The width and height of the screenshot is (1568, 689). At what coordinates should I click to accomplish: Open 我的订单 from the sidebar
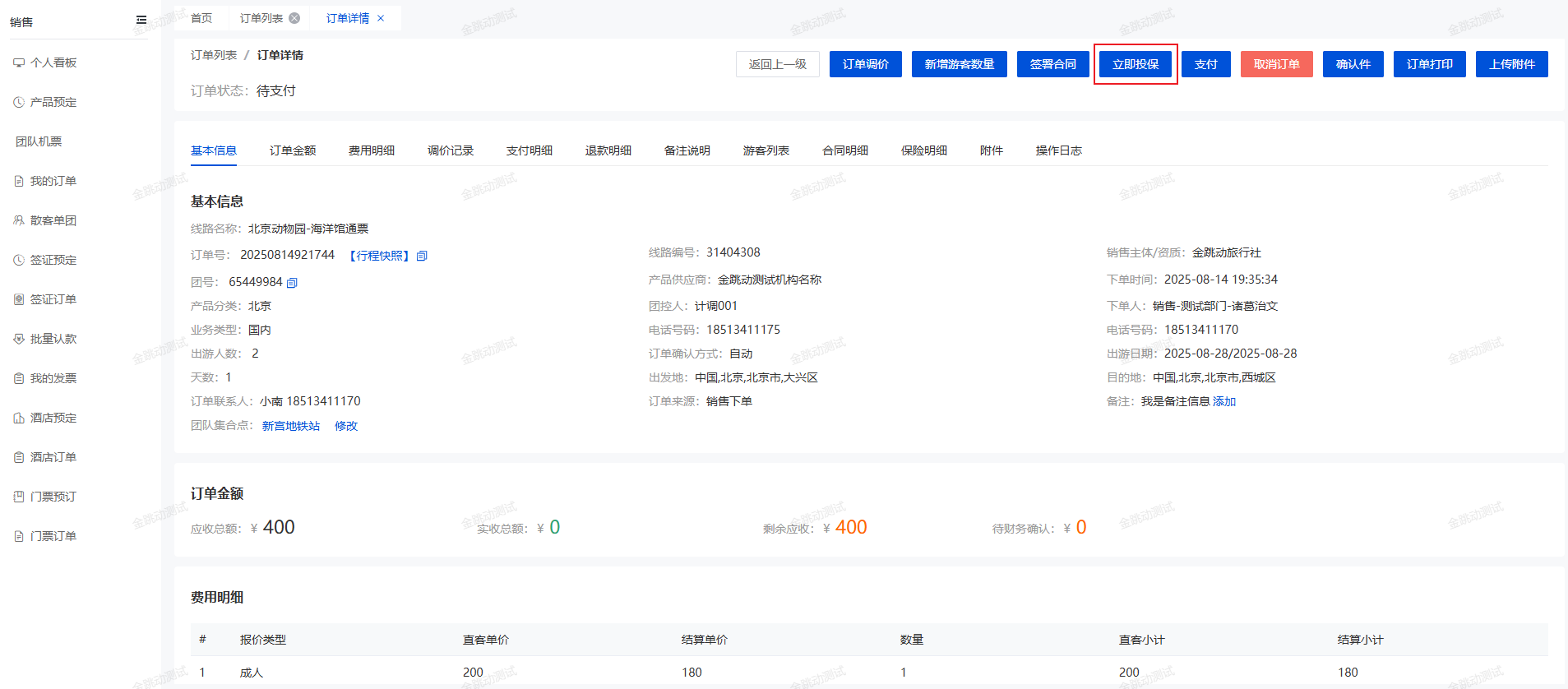pyautogui.click(x=53, y=181)
